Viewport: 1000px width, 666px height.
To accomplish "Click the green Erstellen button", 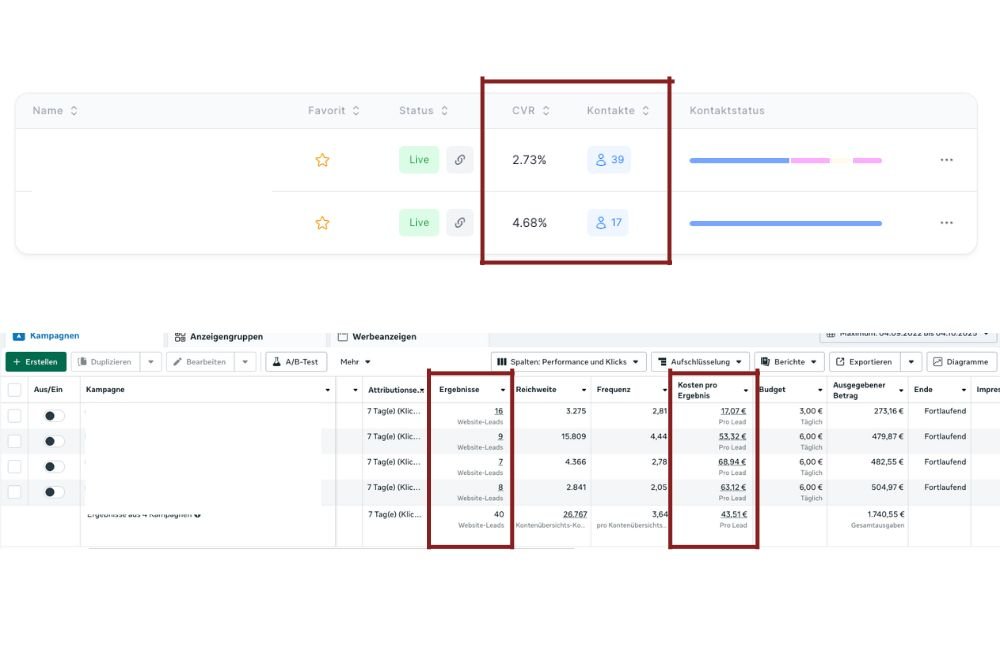I will coord(36,362).
